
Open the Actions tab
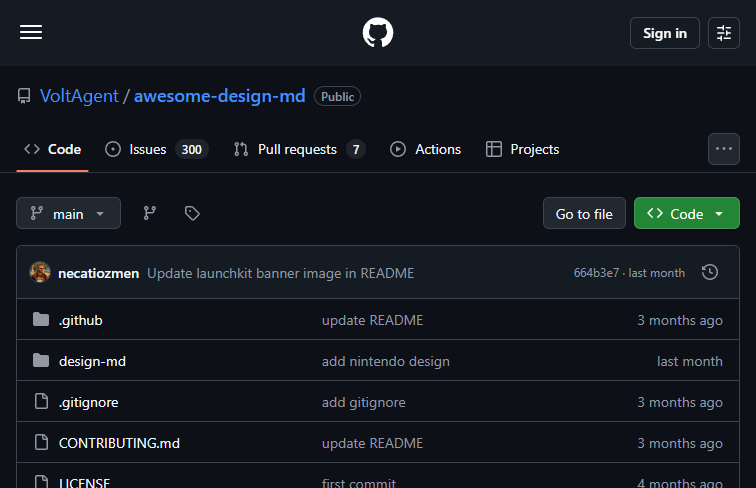tap(425, 149)
